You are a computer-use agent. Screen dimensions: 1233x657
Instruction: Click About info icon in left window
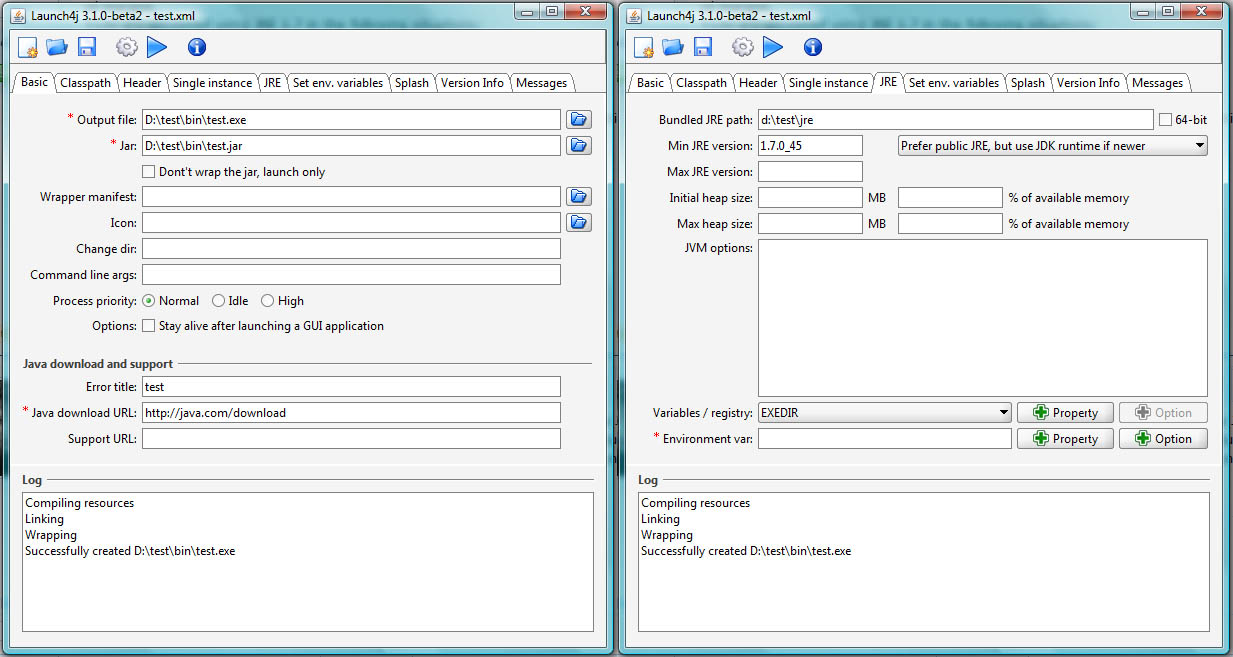click(197, 47)
